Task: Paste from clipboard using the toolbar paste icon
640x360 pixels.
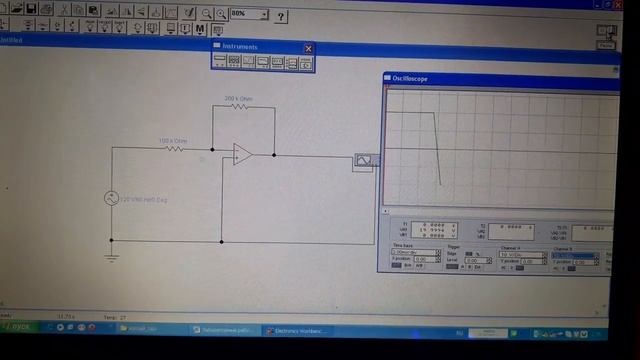Action: coord(93,11)
